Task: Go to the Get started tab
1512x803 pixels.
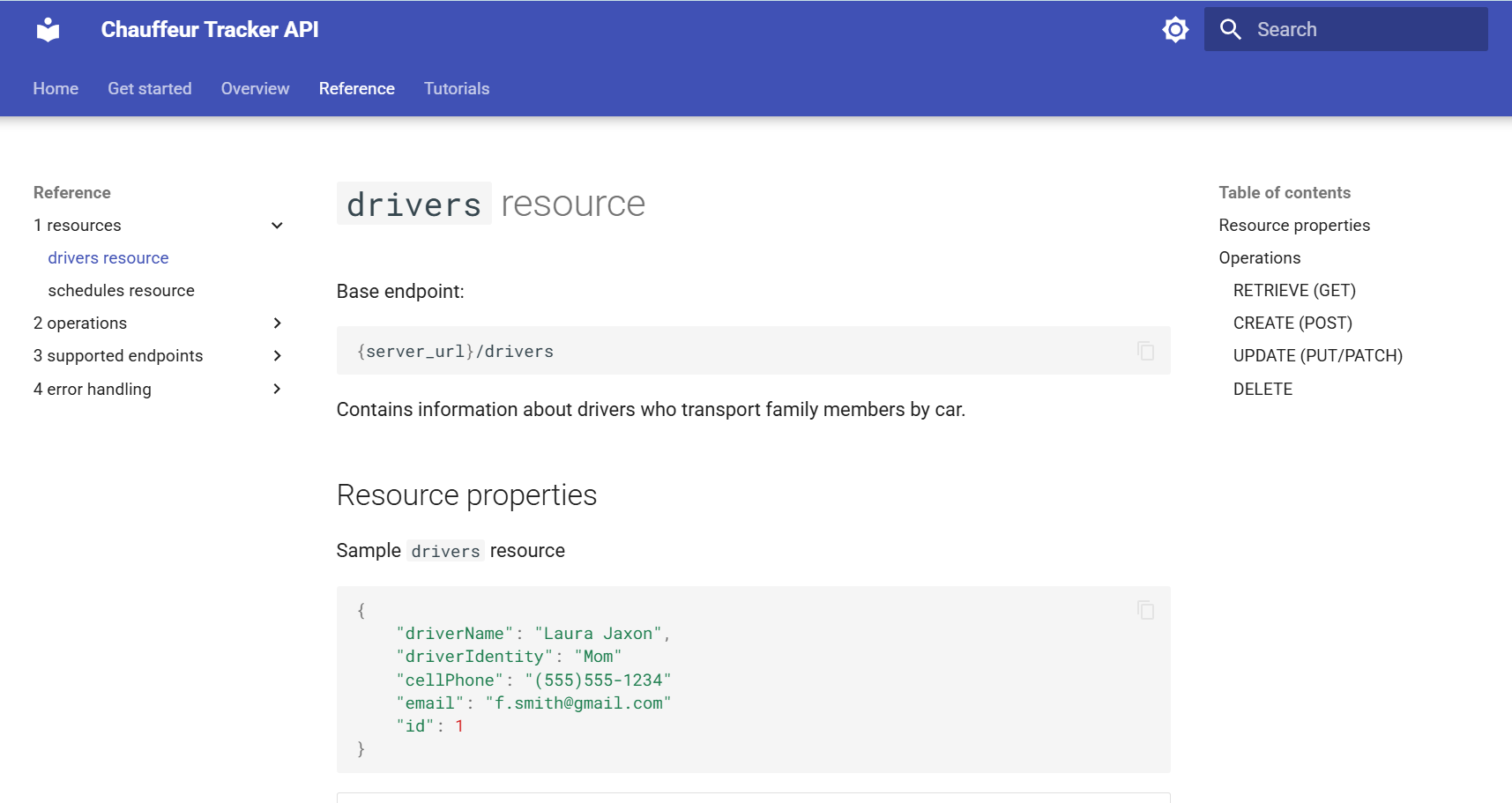Action: tap(149, 89)
